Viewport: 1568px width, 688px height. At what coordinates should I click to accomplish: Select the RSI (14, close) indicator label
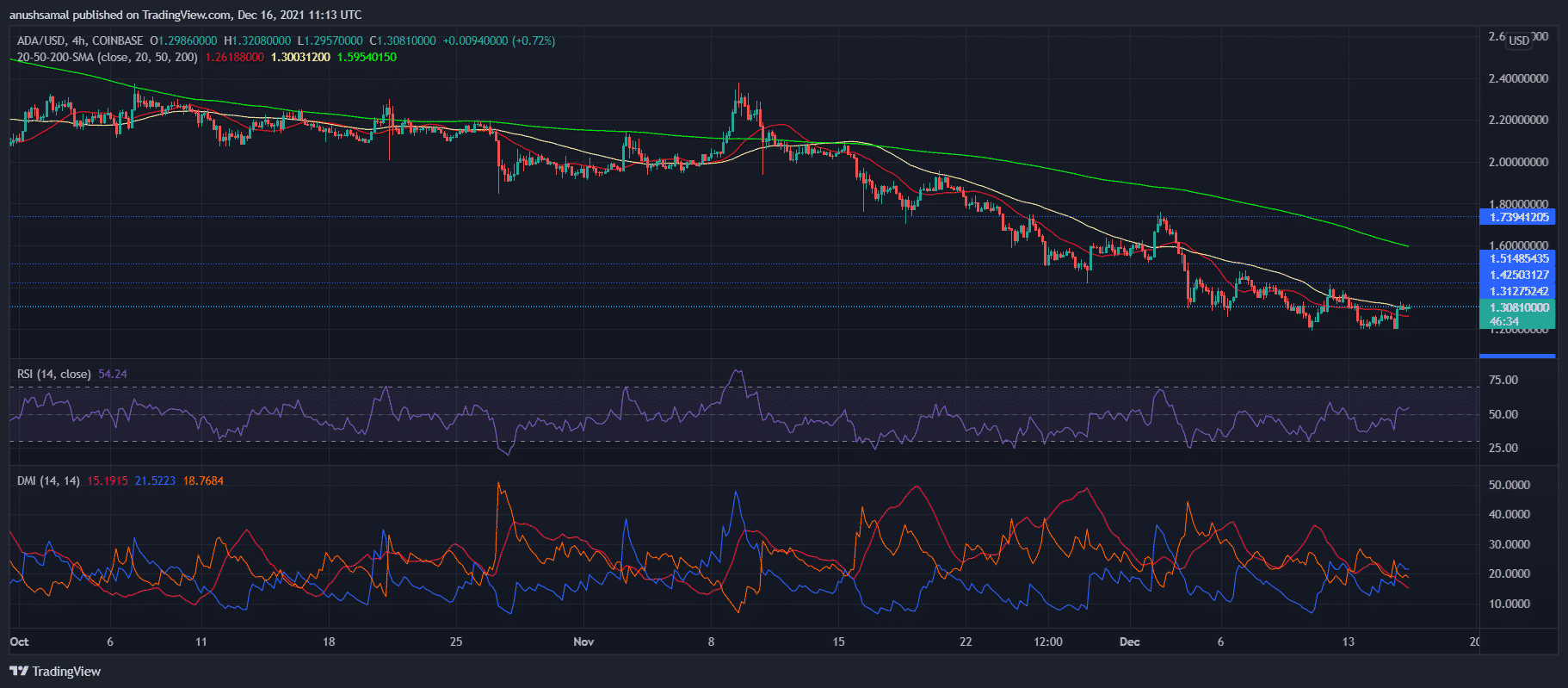[x=53, y=374]
